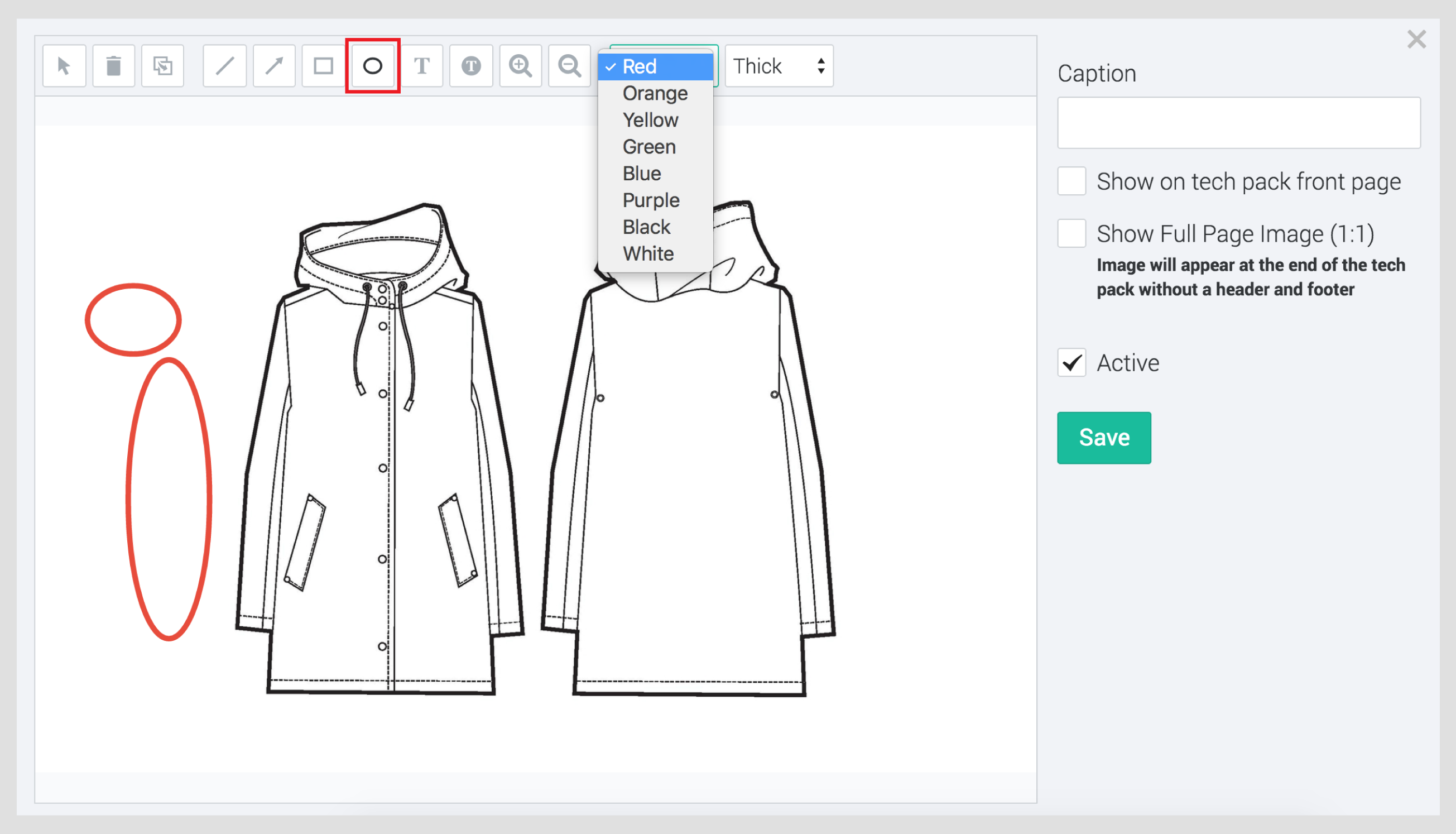This screenshot has height=834, width=1456.
Task: Select the plain text tool
Action: pyautogui.click(x=422, y=66)
